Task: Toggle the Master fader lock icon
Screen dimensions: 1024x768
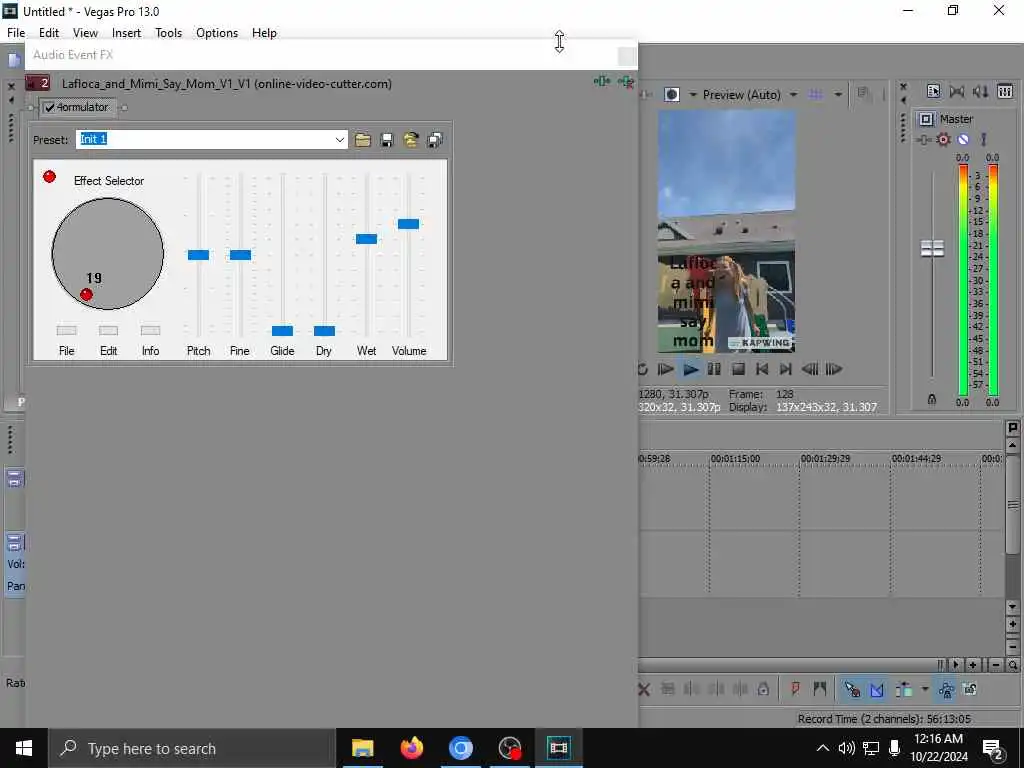Action: [932, 399]
